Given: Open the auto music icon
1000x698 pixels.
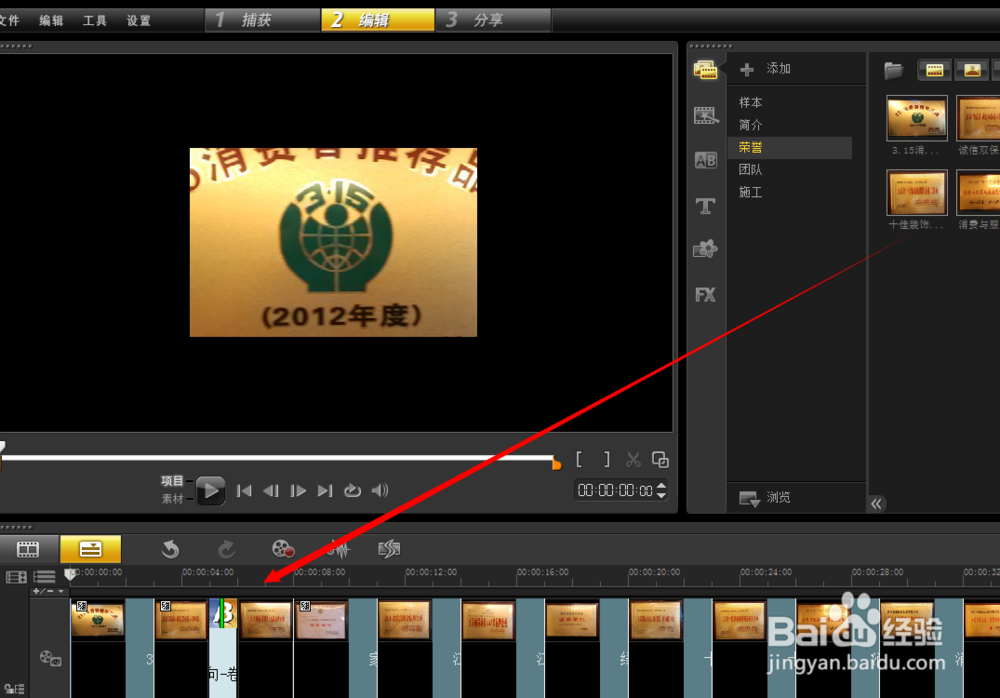Looking at the screenshot, I should [x=389, y=549].
